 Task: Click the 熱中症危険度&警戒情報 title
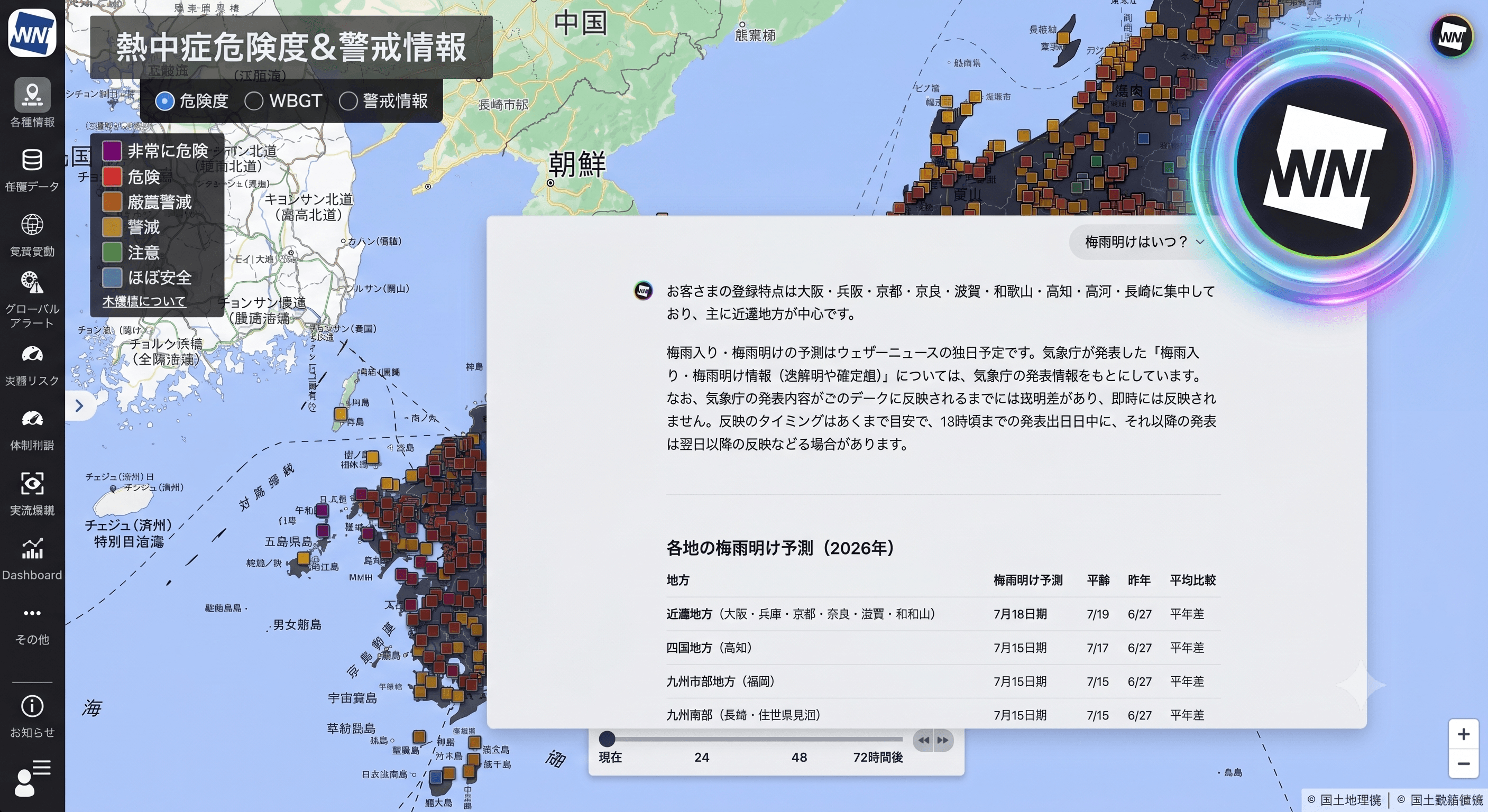click(291, 48)
